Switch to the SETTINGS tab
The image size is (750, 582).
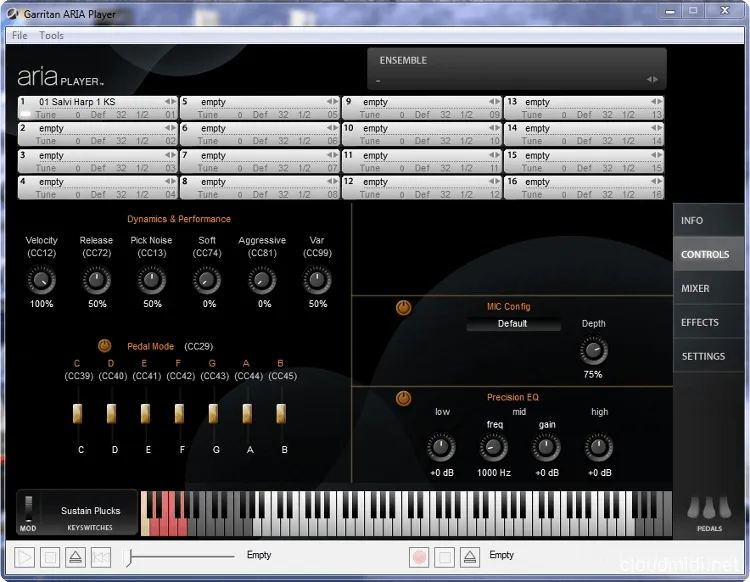pyautogui.click(x=708, y=356)
